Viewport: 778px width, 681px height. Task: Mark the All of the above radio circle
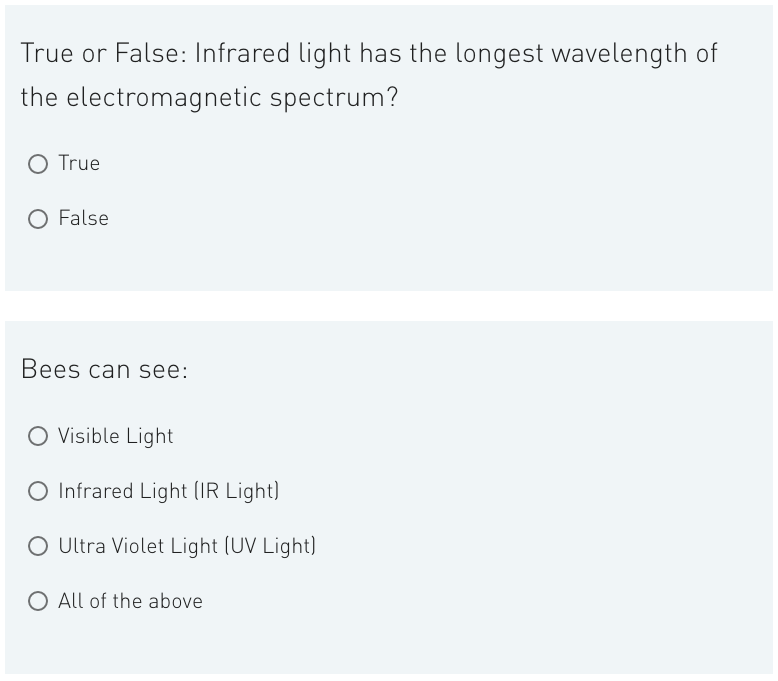coord(38,601)
